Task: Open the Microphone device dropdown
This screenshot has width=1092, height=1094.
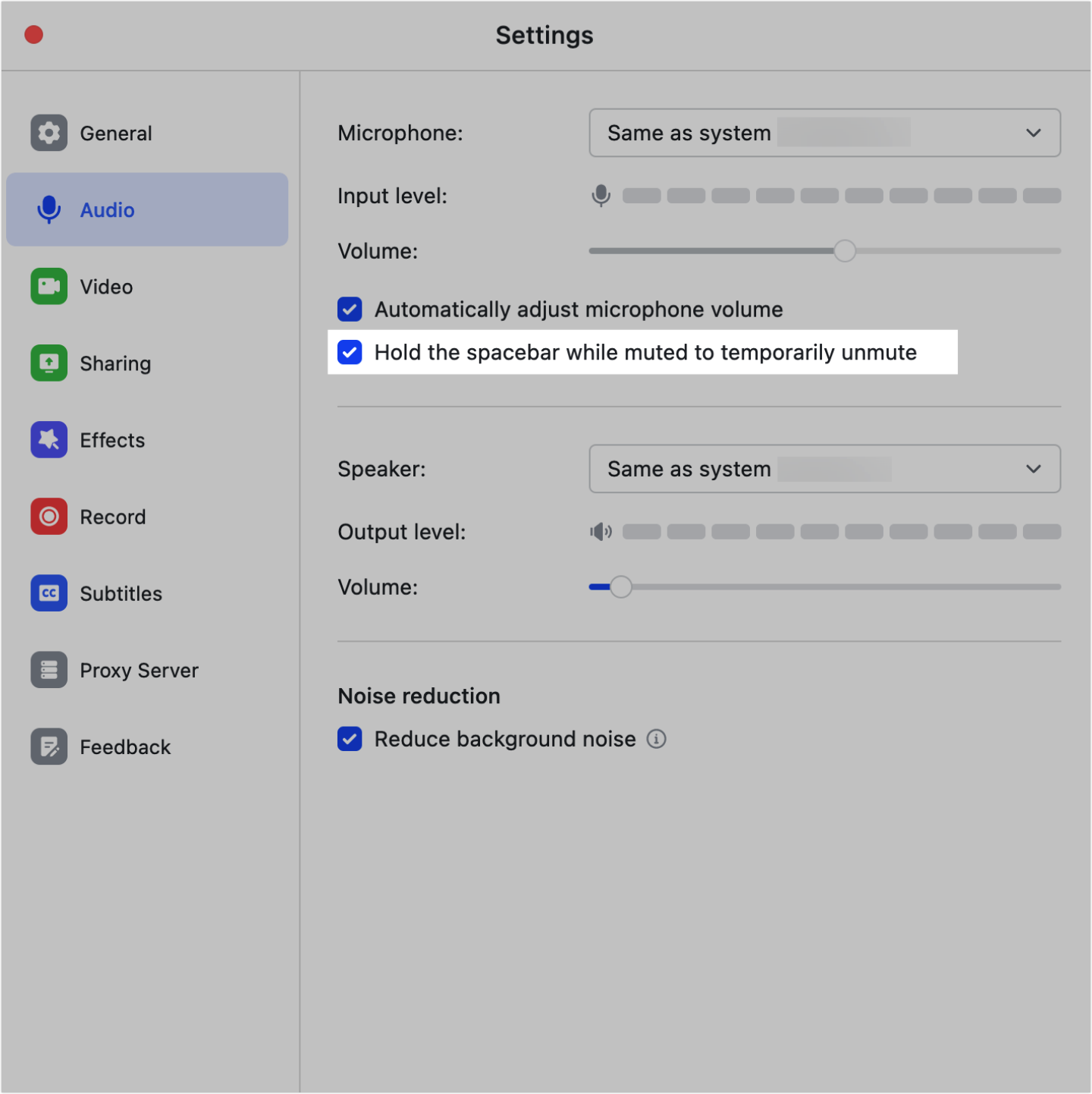Action: click(x=824, y=133)
